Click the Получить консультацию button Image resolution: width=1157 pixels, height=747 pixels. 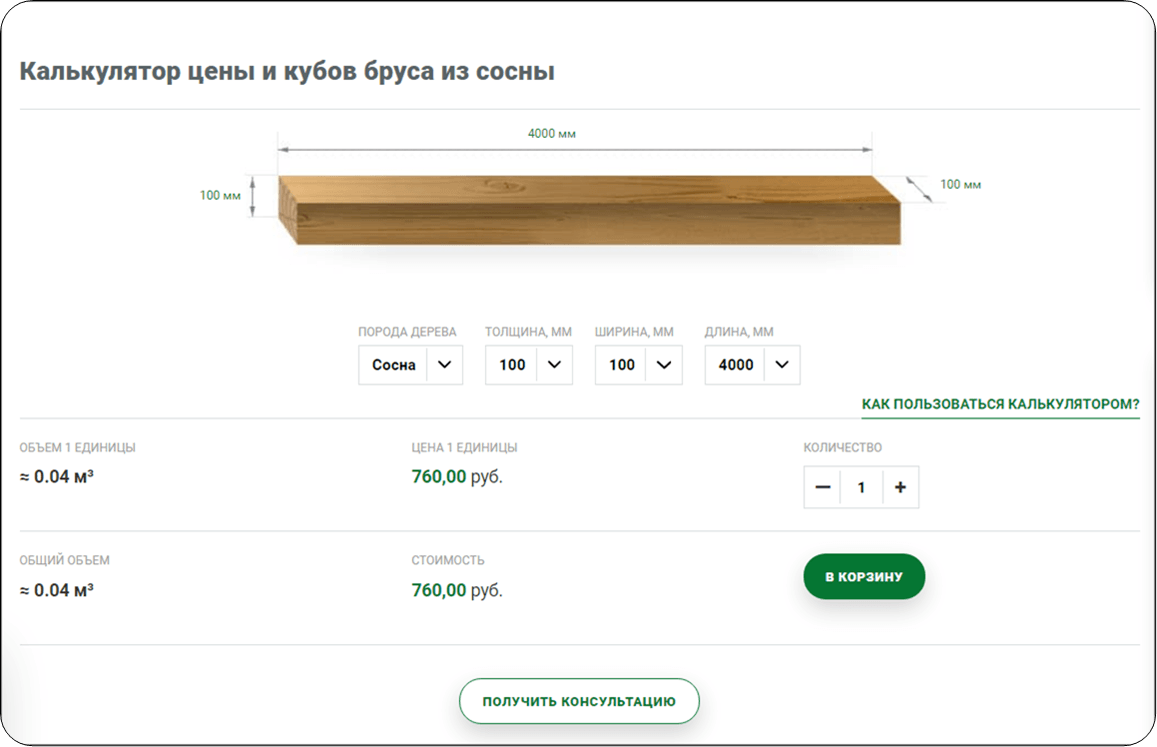click(579, 702)
